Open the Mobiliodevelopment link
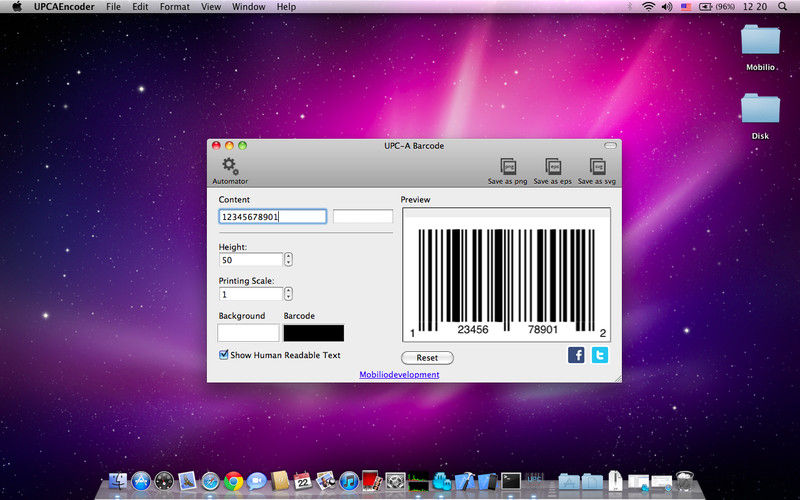The image size is (800, 500). click(x=399, y=374)
